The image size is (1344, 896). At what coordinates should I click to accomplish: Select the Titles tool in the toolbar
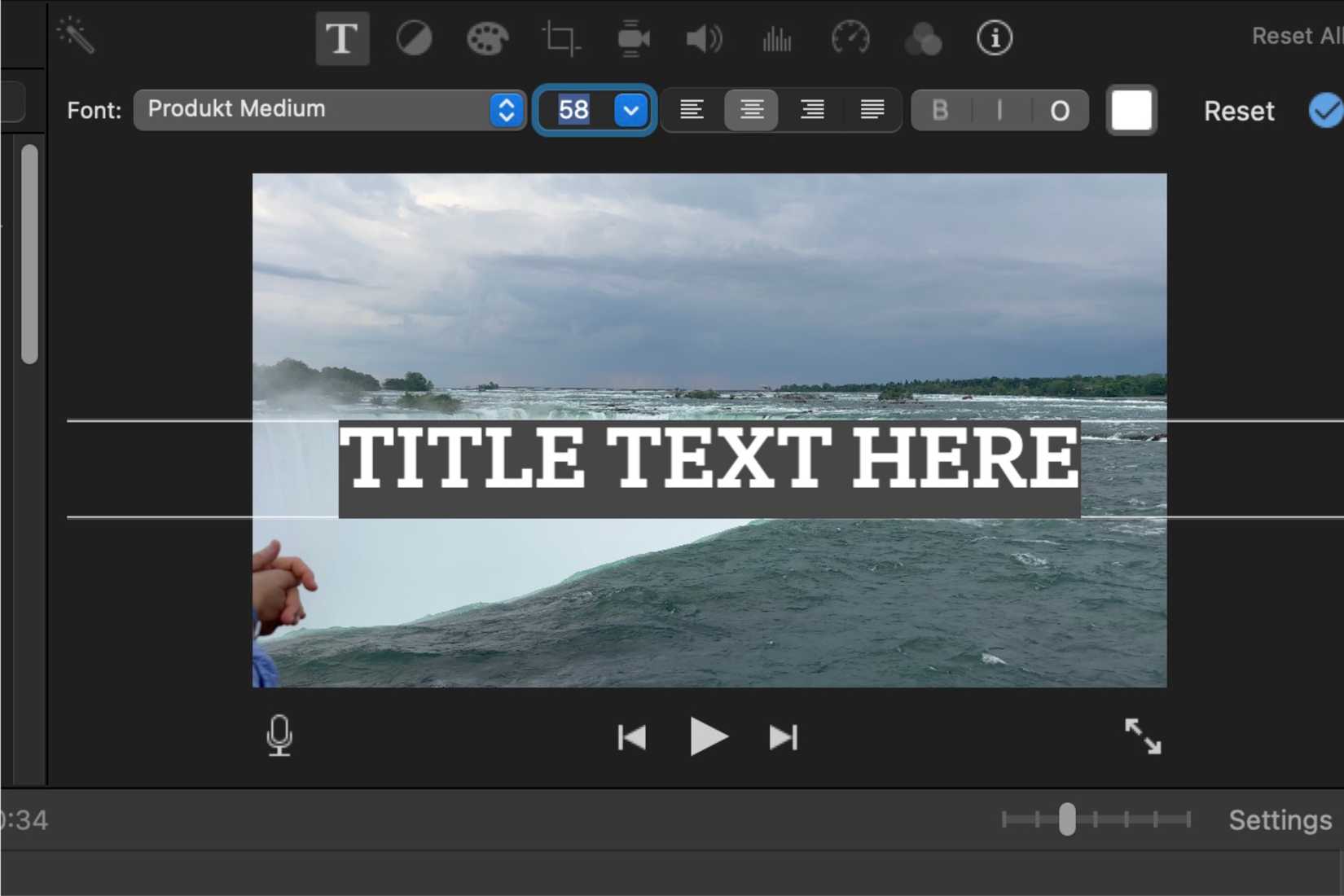[x=342, y=37]
